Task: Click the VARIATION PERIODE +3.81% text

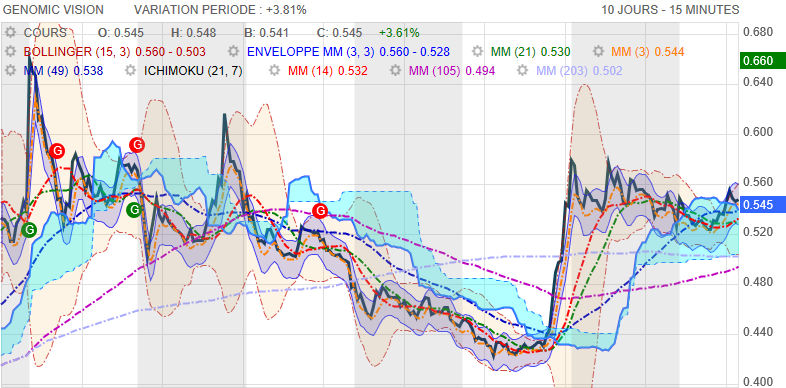Action: click(220, 10)
